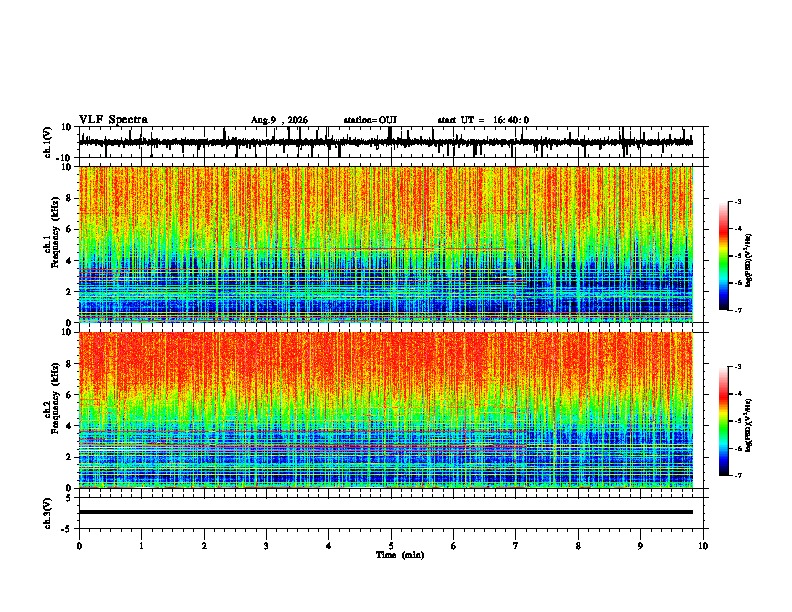Viewport: 792px width, 612px height.
Task: Click the "Time (min)" axis label
Action: tap(400, 555)
